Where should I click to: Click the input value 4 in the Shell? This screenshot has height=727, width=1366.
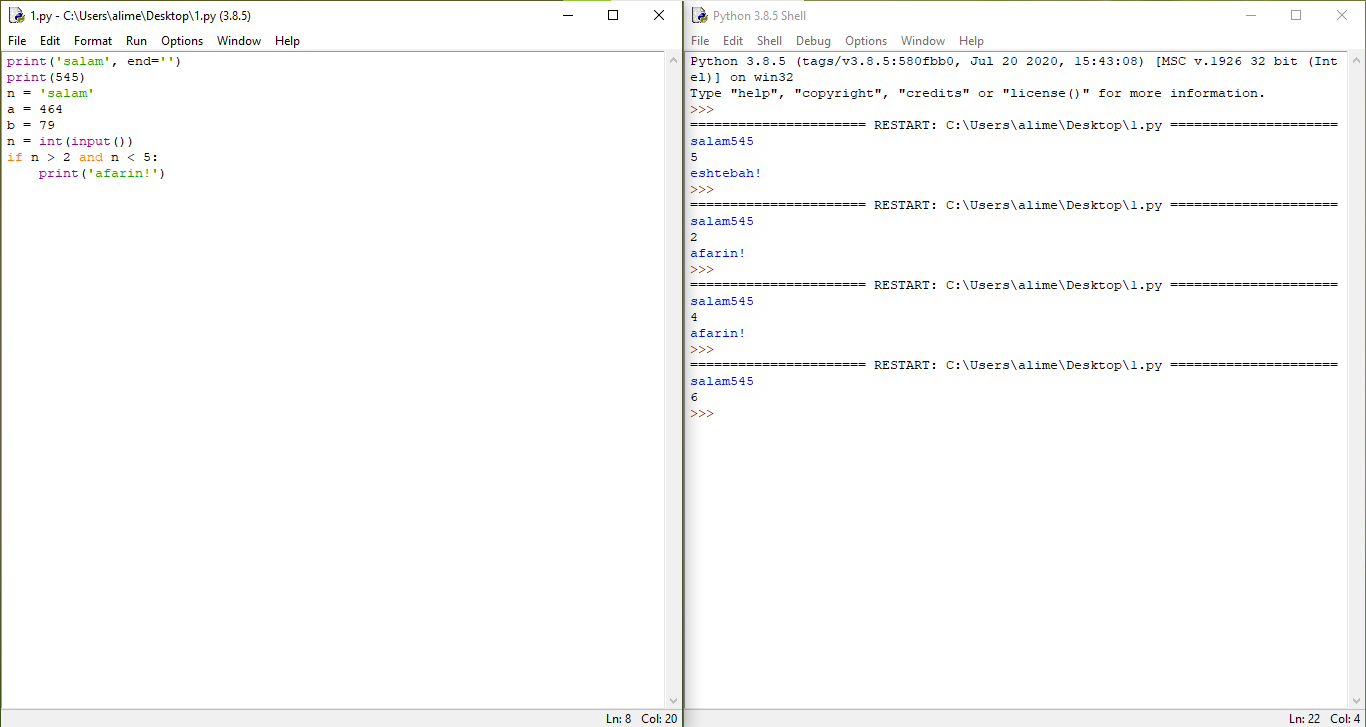(694, 317)
